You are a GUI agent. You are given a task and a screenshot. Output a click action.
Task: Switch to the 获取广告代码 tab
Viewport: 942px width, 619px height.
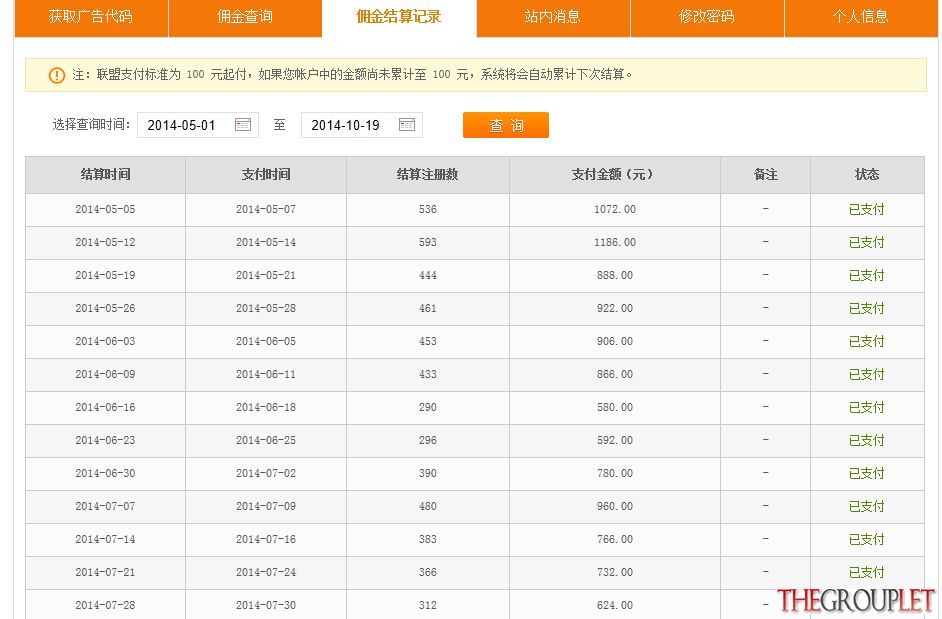click(91, 18)
